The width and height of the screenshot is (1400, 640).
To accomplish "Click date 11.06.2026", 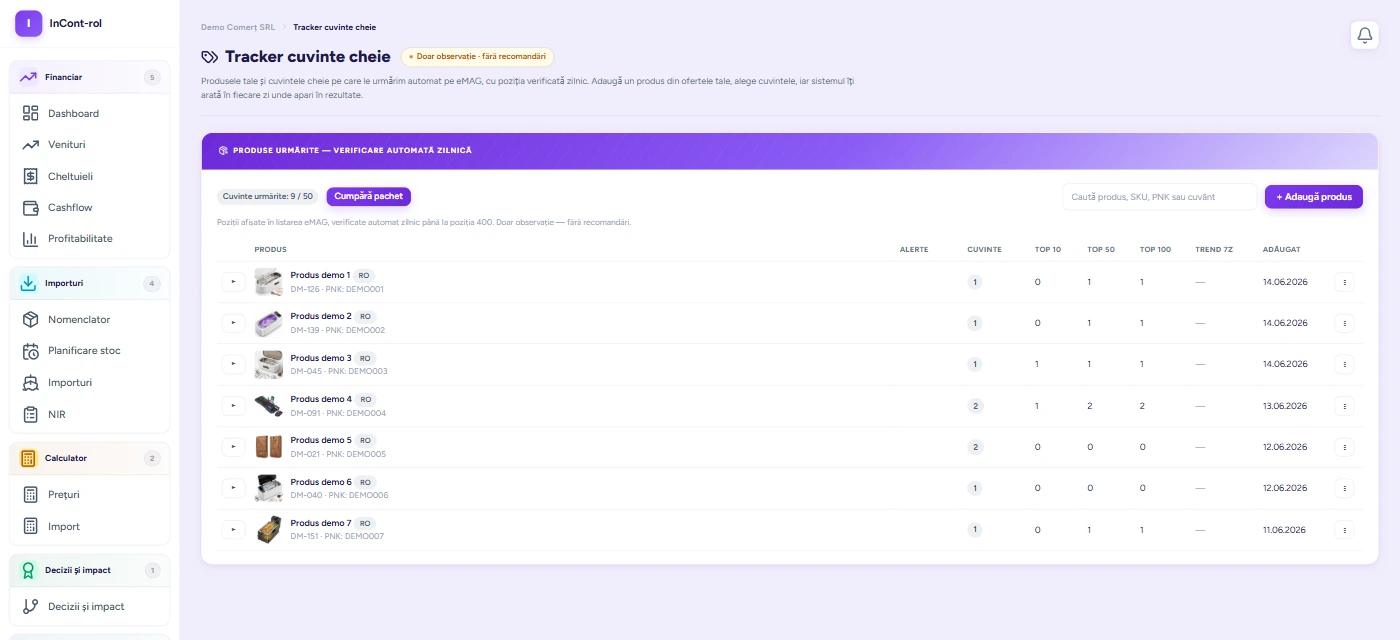I will 1285,529.
